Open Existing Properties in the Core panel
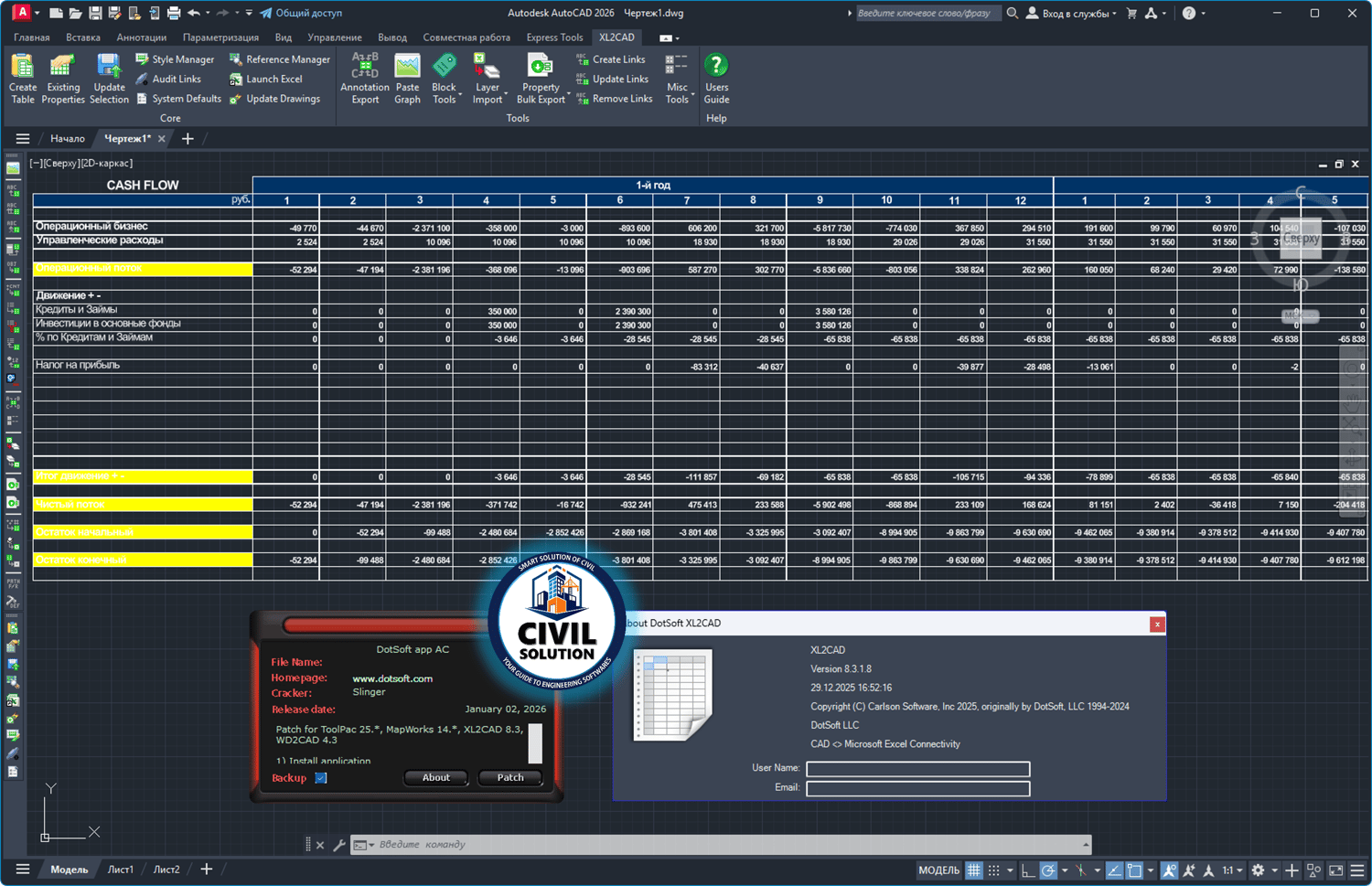Screen dimensions: 1372x886 coord(63,79)
